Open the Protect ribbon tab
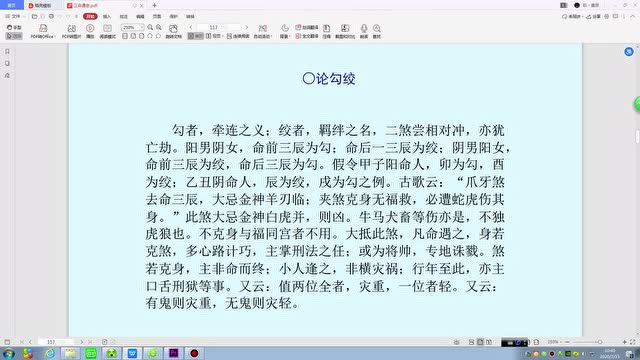The height and width of the screenshot is (360, 640). click(174, 16)
